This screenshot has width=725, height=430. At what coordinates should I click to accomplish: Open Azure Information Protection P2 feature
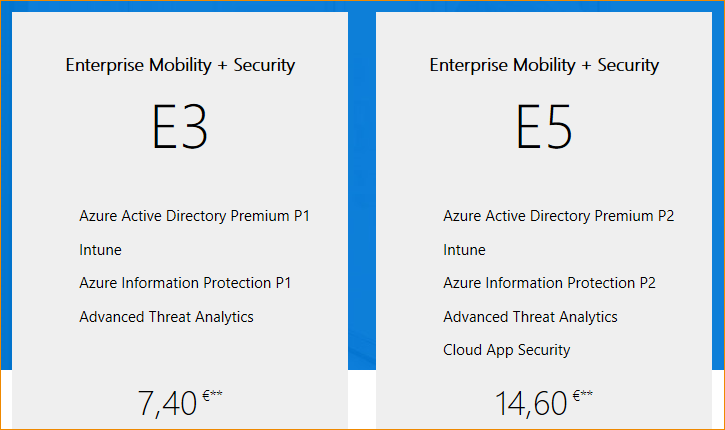[549, 283]
